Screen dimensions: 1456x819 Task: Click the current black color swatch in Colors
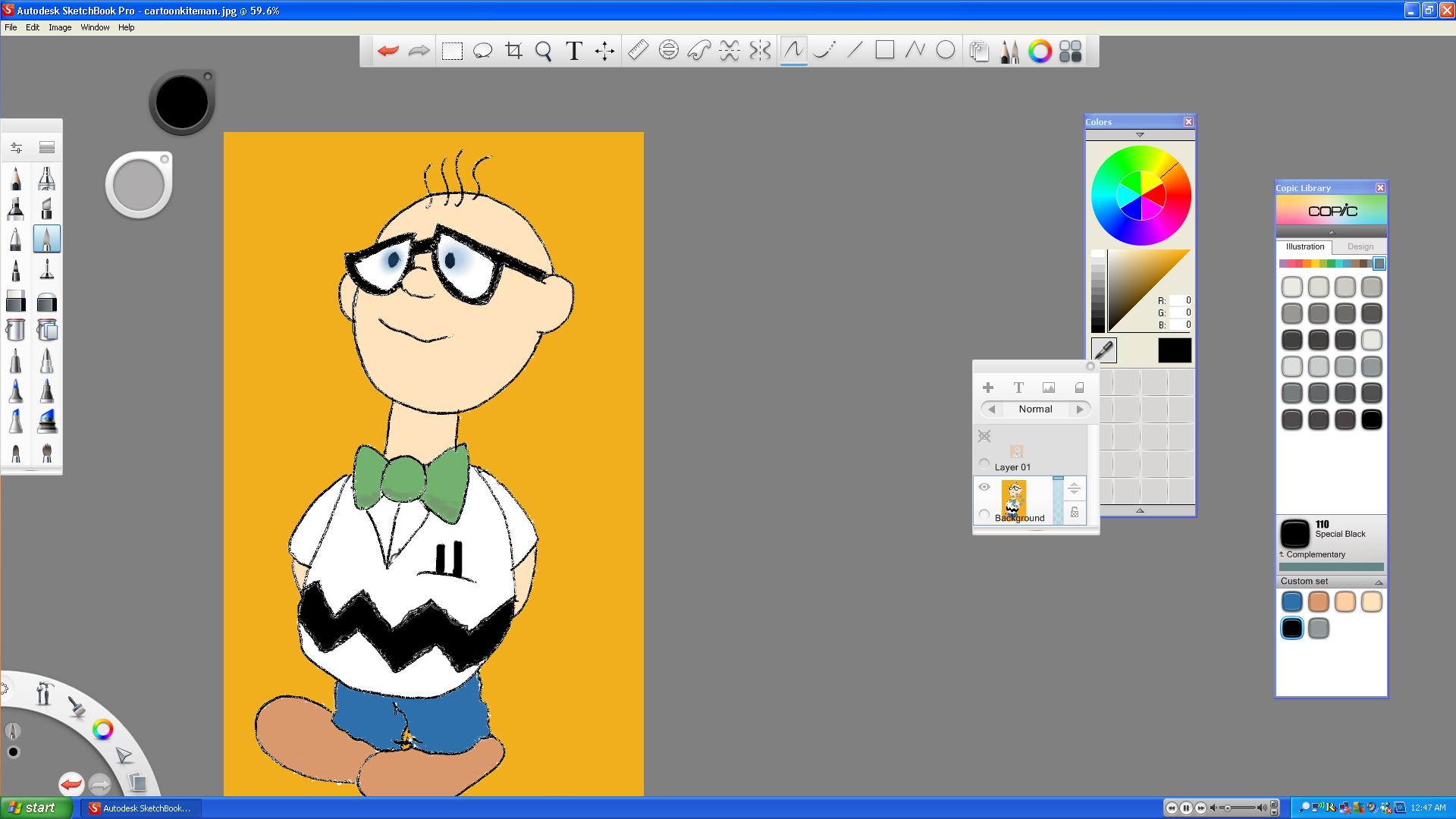pyautogui.click(x=1174, y=350)
